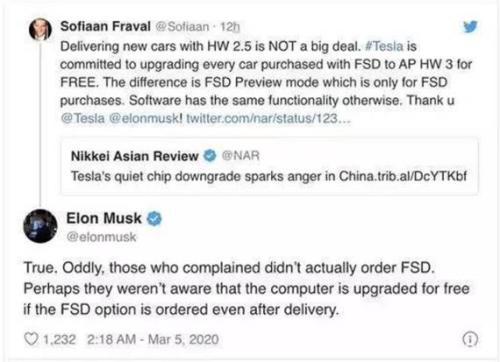Click the @Sofiaan handle
The height and width of the screenshot is (362, 500).
tap(182, 26)
